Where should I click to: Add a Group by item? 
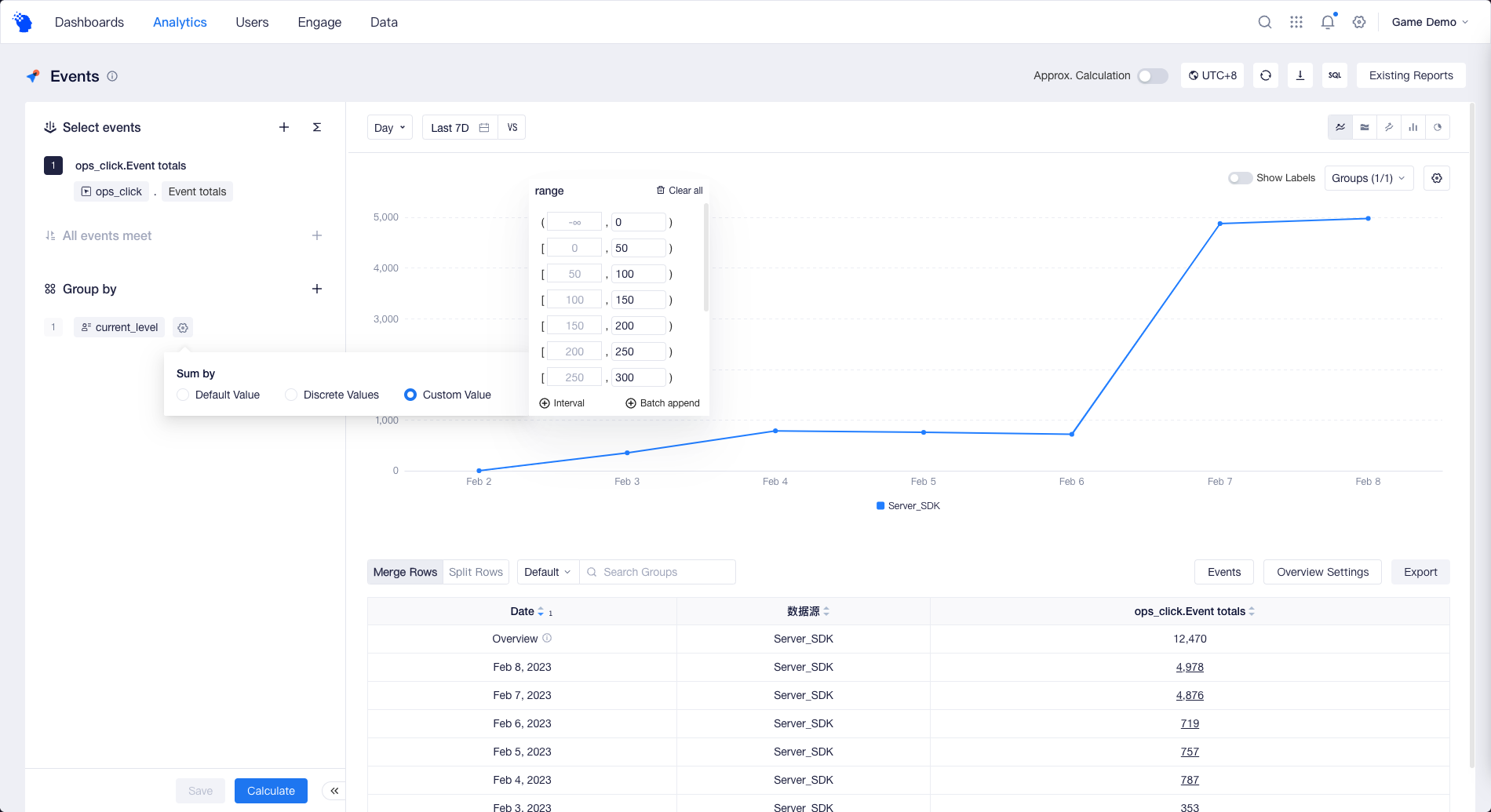click(317, 289)
